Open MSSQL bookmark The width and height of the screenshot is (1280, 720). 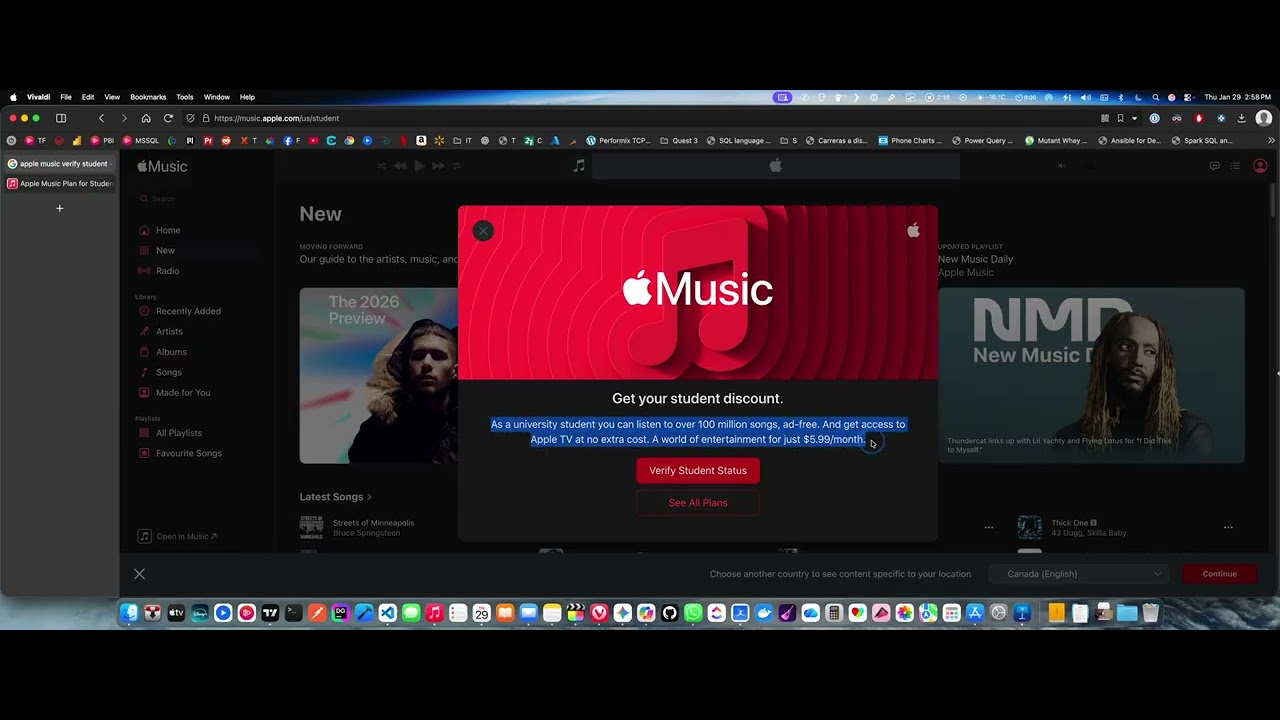coord(141,141)
